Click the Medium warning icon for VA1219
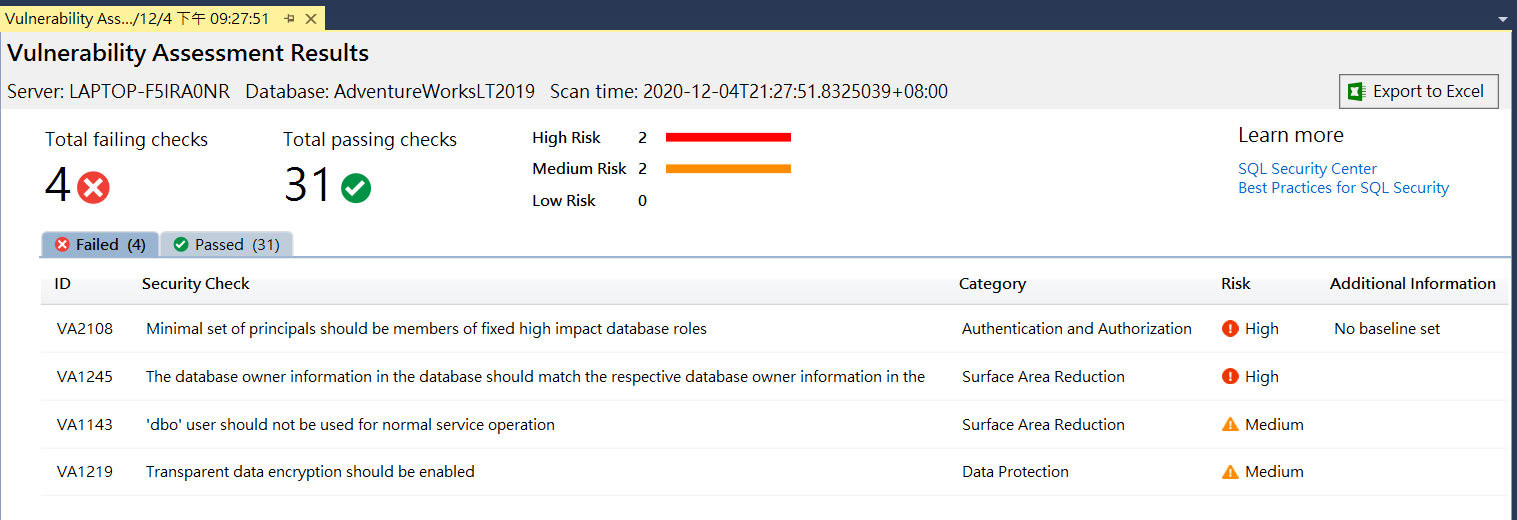 click(x=1230, y=472)
